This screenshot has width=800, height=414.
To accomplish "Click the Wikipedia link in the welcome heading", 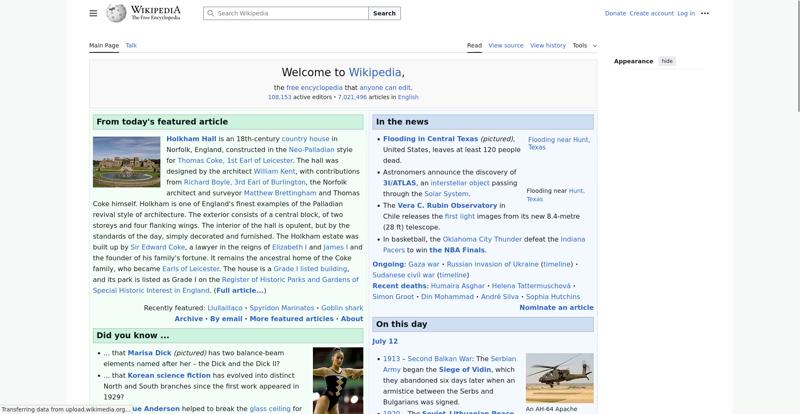I will point(374,72).
